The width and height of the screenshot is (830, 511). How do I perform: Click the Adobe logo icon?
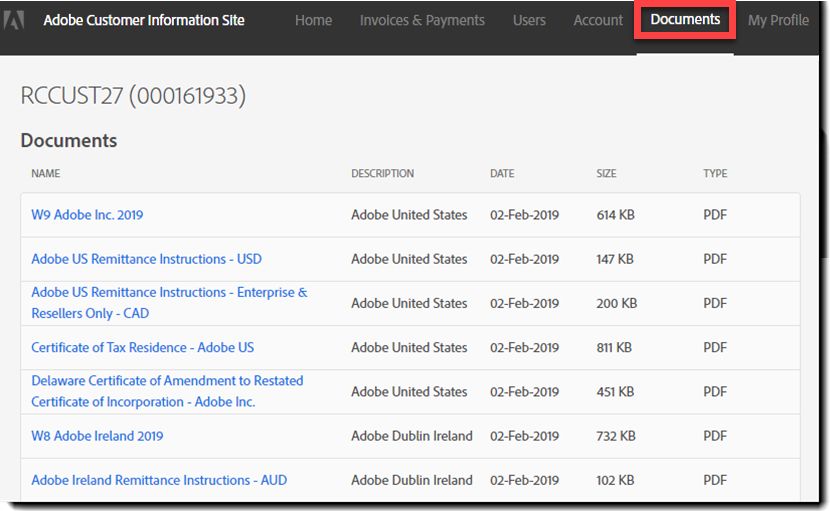(x=13, y=20)
